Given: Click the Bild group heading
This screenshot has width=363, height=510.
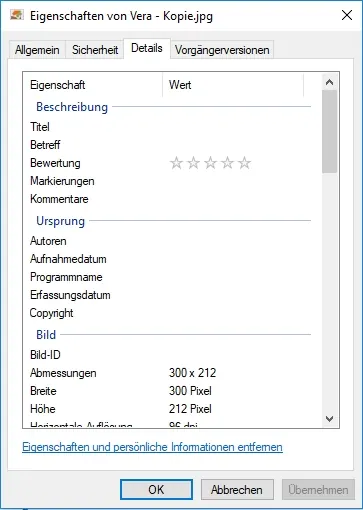Looking at the screenshot, I should [x=46, y=335].
